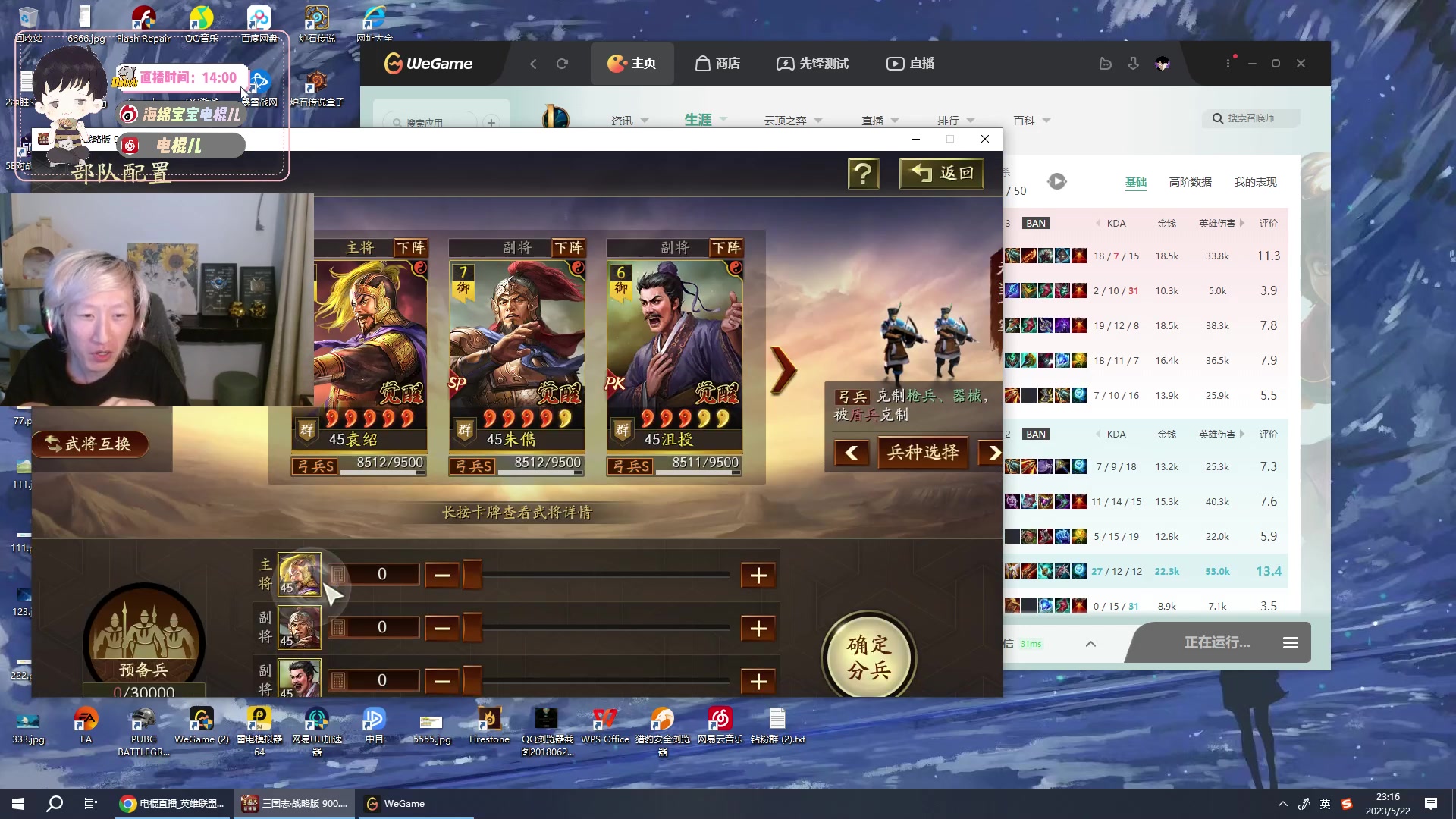Open WeGame user avatar
Image resolution: width=1456 pixels, height=819 pixels.
(1163, 64)
